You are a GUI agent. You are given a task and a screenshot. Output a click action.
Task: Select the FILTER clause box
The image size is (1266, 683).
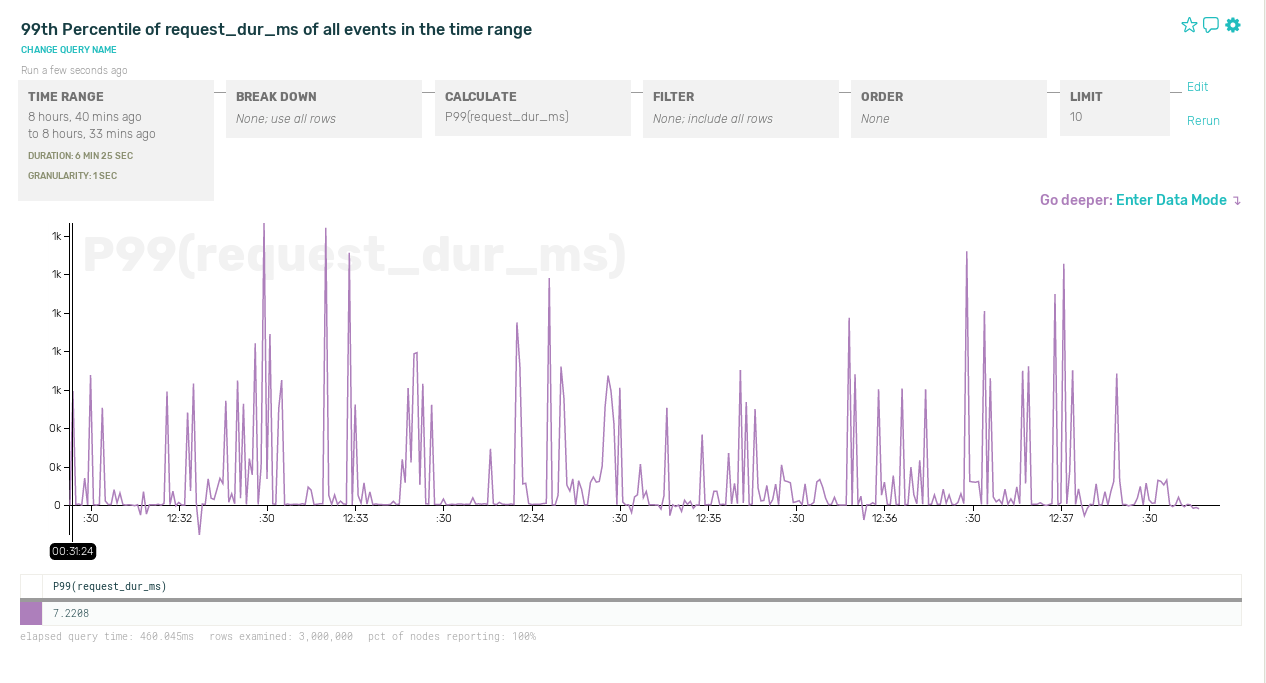click(740, 109)
